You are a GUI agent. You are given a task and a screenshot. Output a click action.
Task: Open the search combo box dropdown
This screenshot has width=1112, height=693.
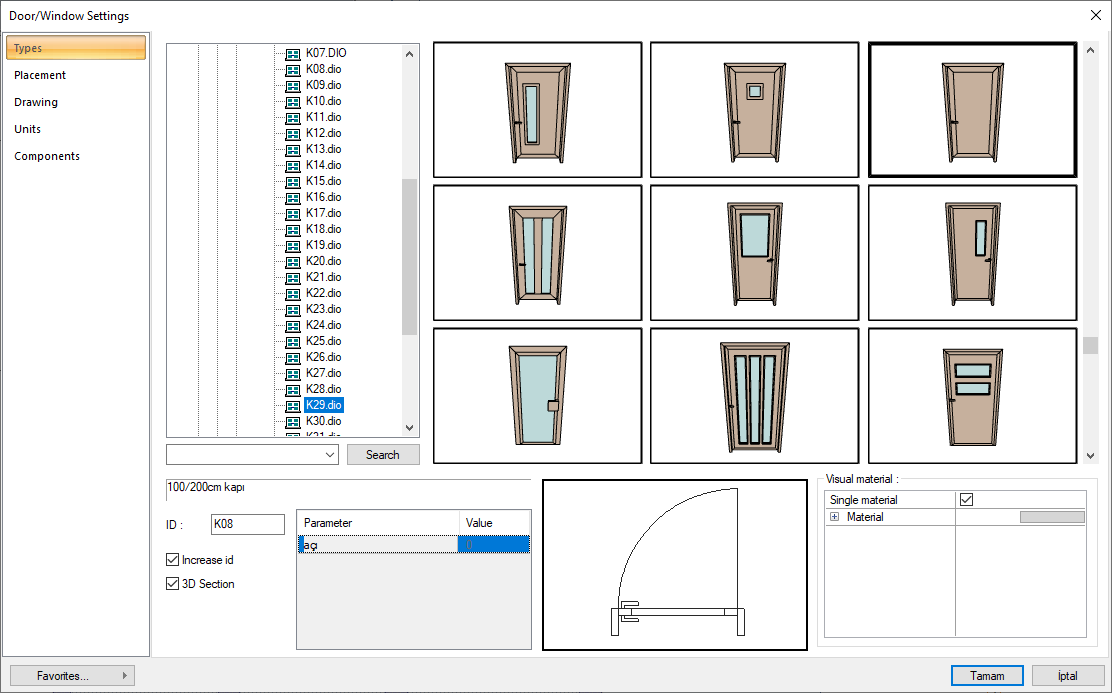pyautogui.click(x=331, y=455)
